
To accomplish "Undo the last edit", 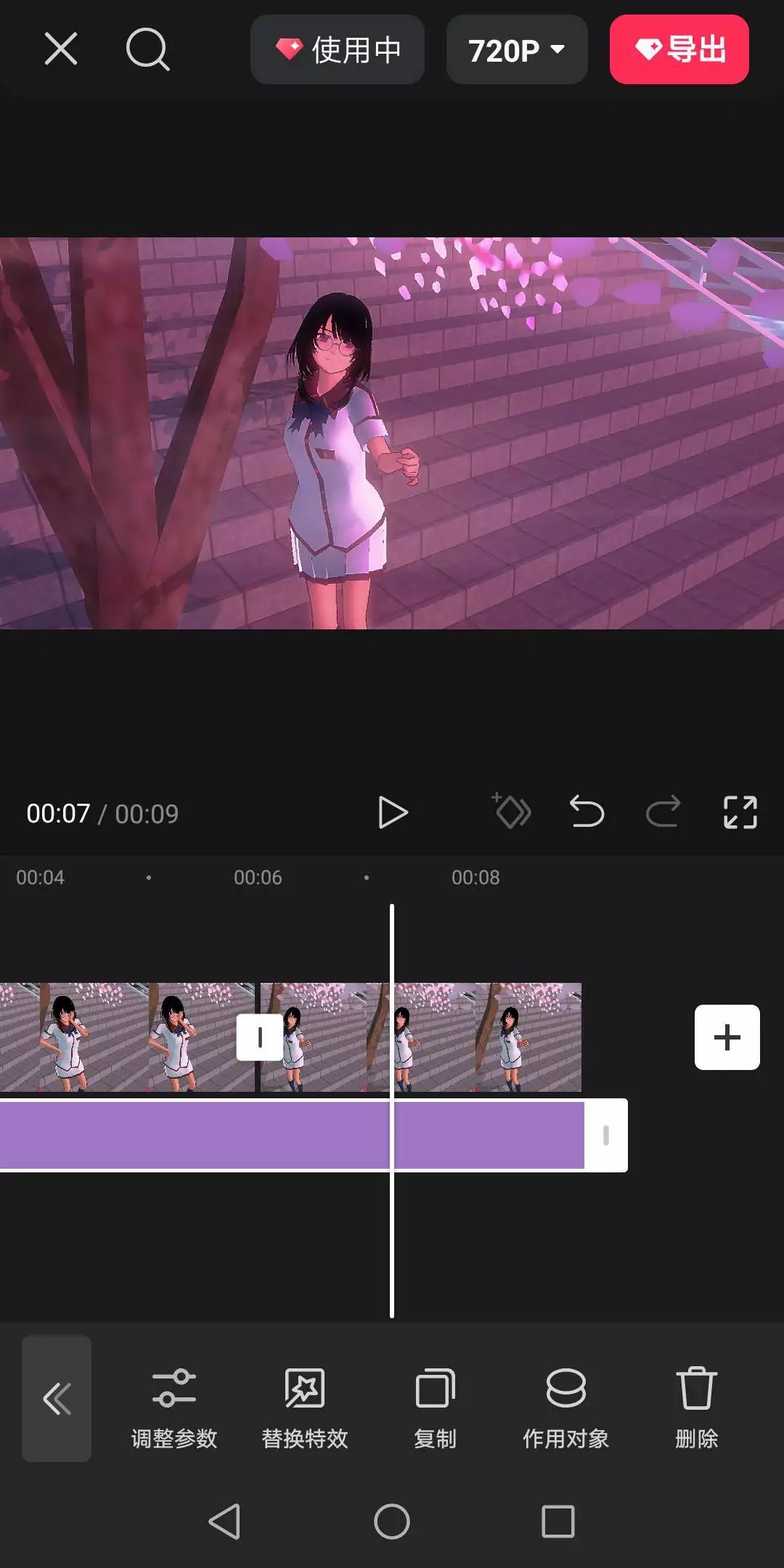I will tap(587, 812).
